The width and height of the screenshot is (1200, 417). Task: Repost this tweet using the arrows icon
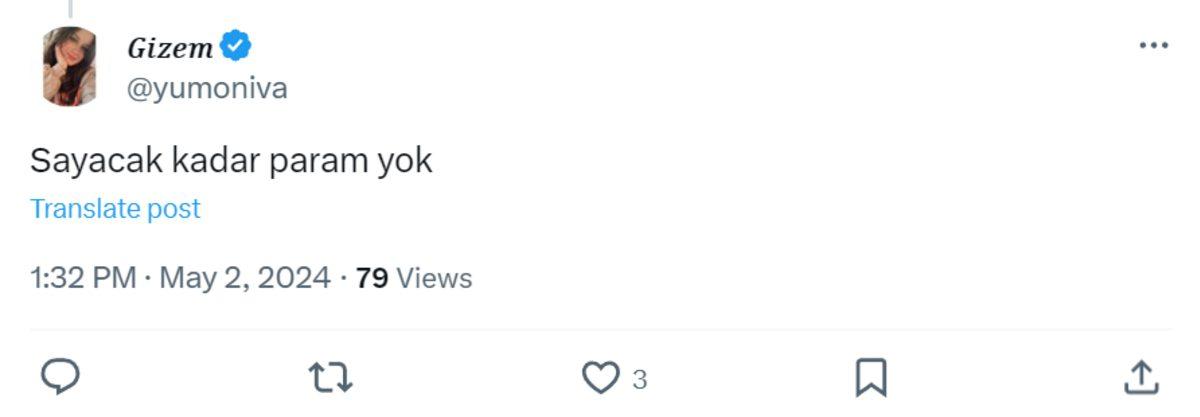pyautogui.click(x=331, y=378)
